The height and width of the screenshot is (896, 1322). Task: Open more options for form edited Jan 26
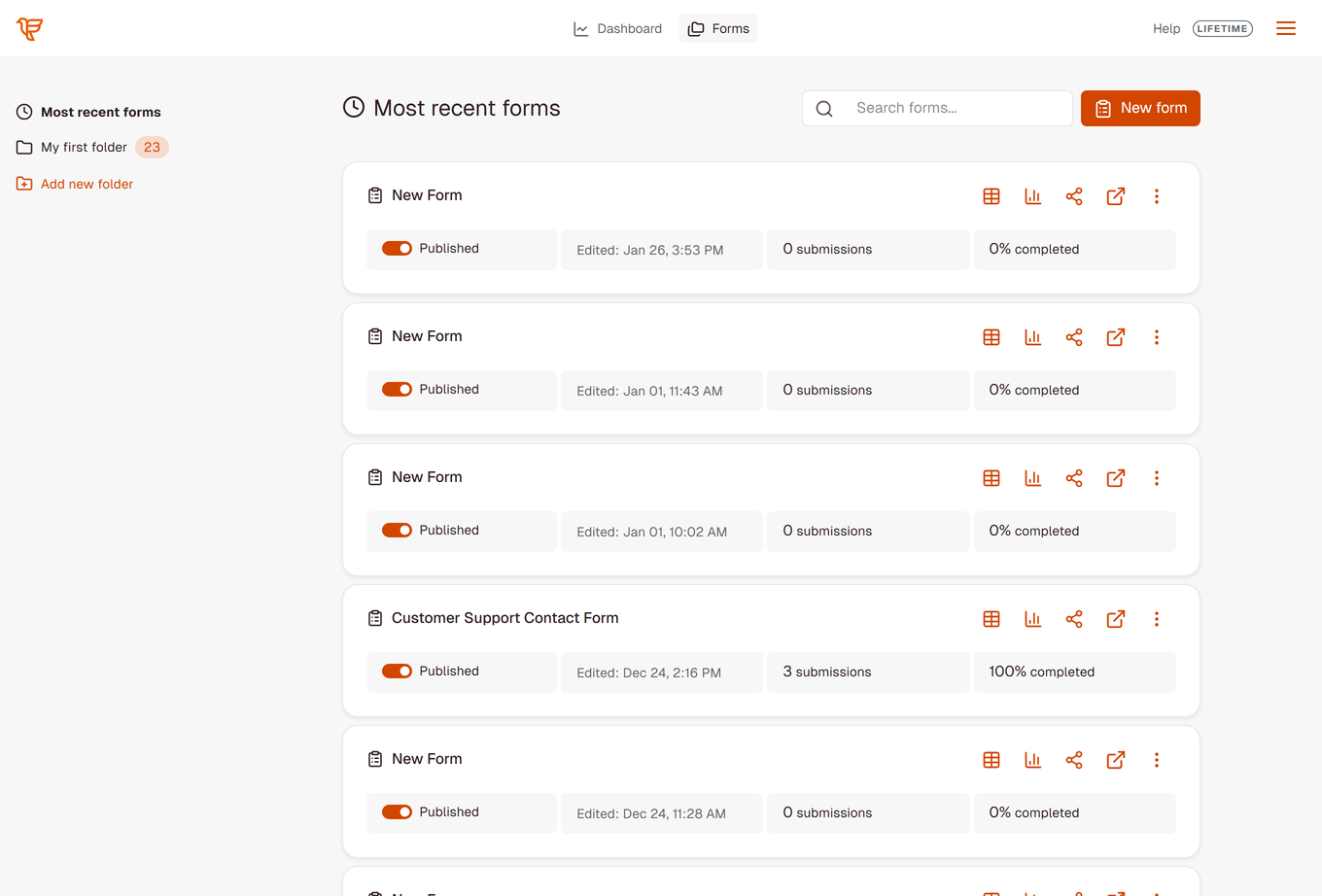pyautogui.click(x=1157, y=196)
